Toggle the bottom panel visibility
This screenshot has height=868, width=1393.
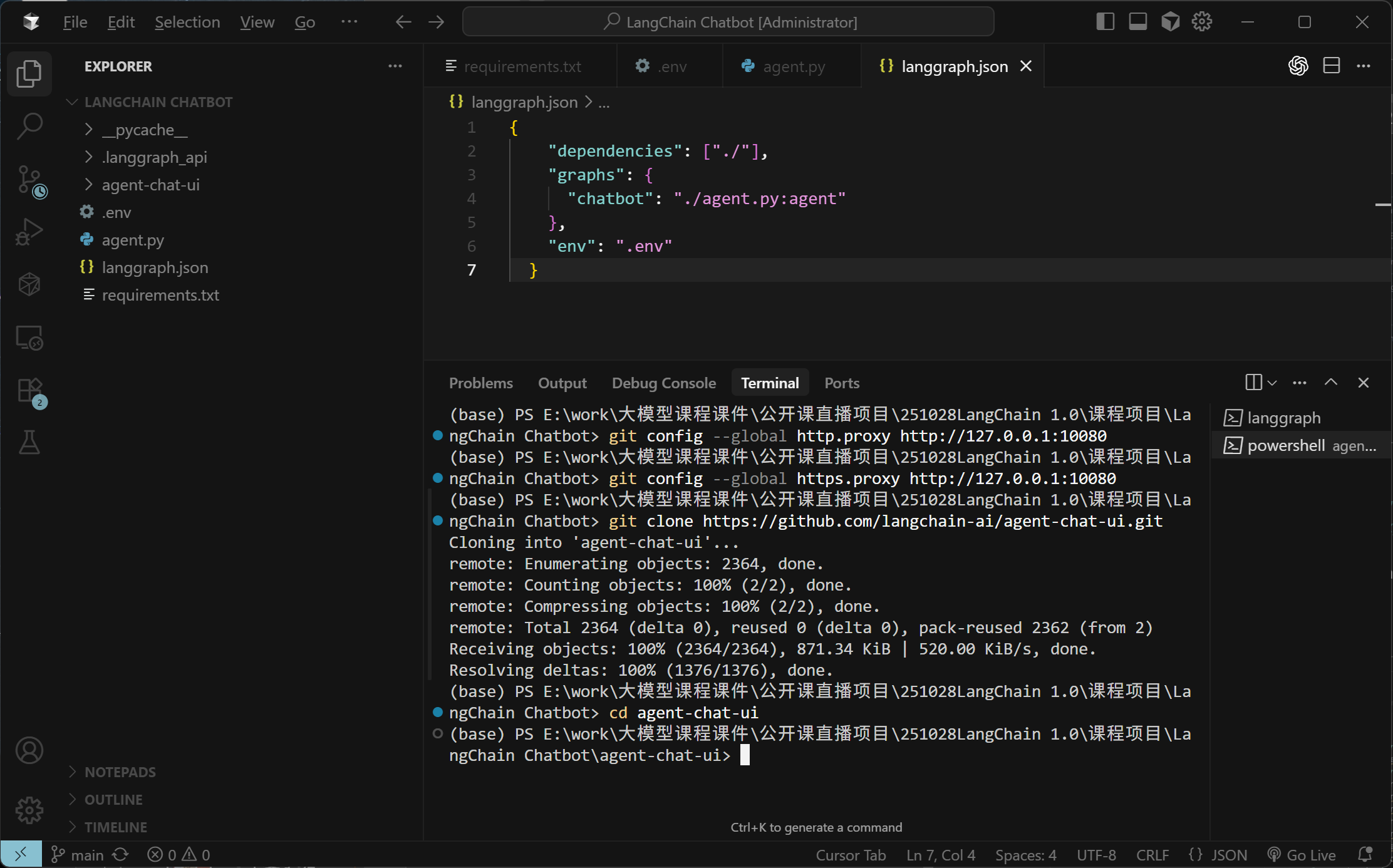pos(1138,22)
